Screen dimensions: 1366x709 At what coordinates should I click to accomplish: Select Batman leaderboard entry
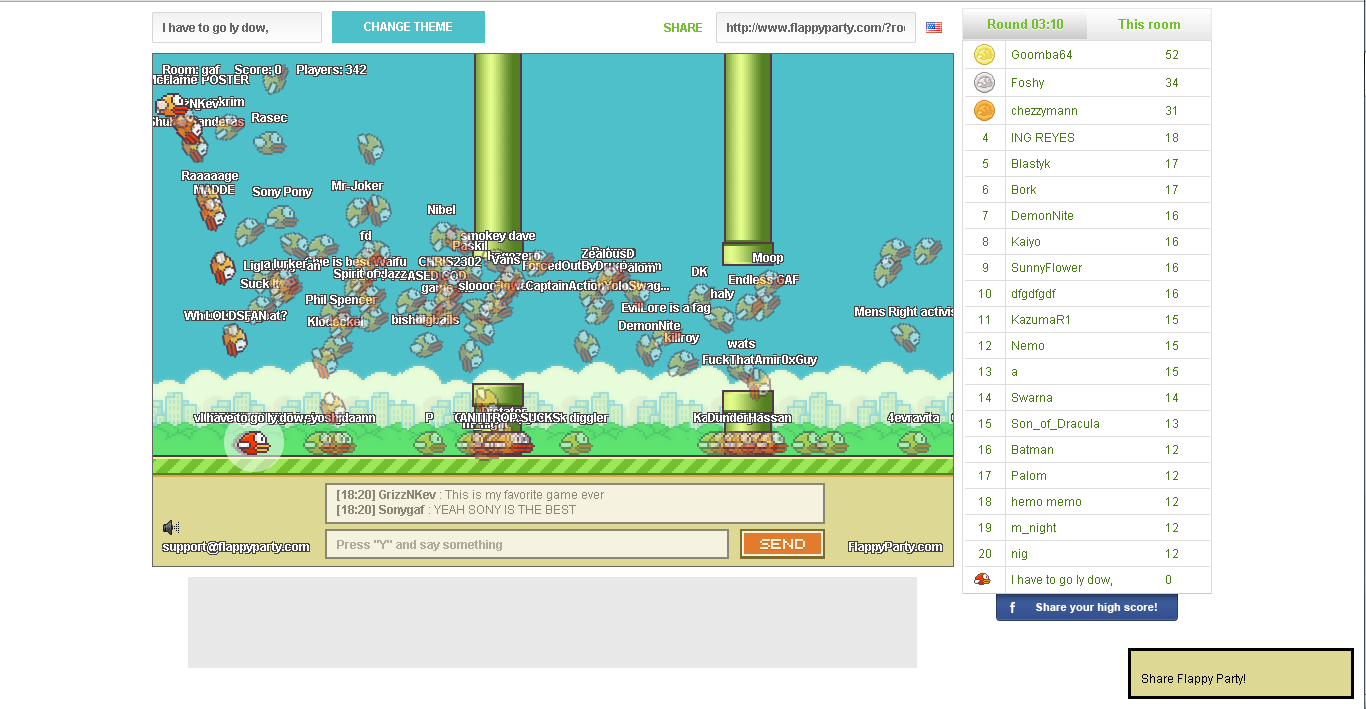[1087, 450]
